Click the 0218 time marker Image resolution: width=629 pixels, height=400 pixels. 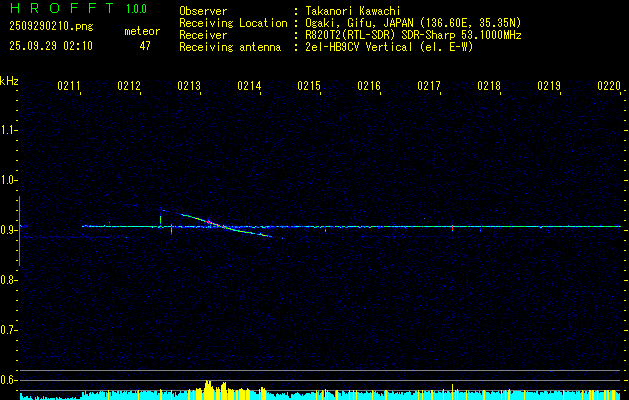tap(489, 86)
